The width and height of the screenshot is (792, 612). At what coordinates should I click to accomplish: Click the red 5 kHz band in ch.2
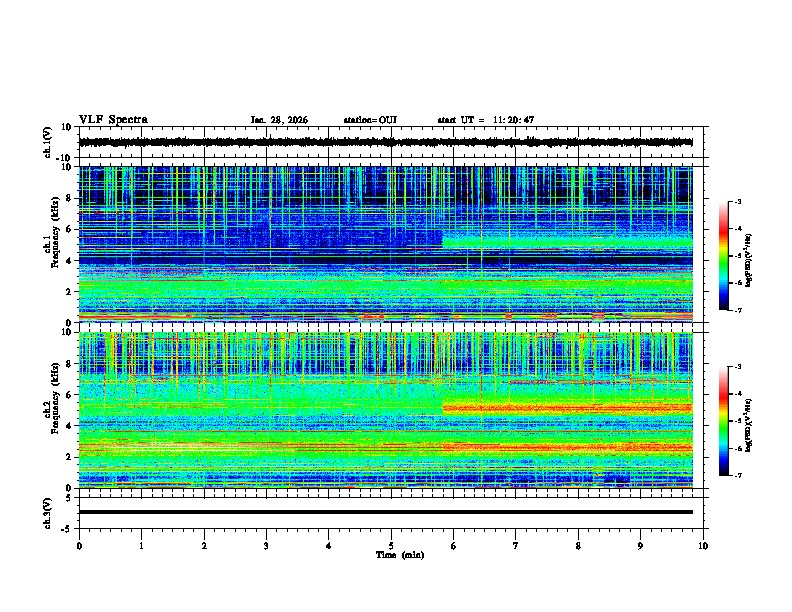pyautogui.click(x=567, y=408)
